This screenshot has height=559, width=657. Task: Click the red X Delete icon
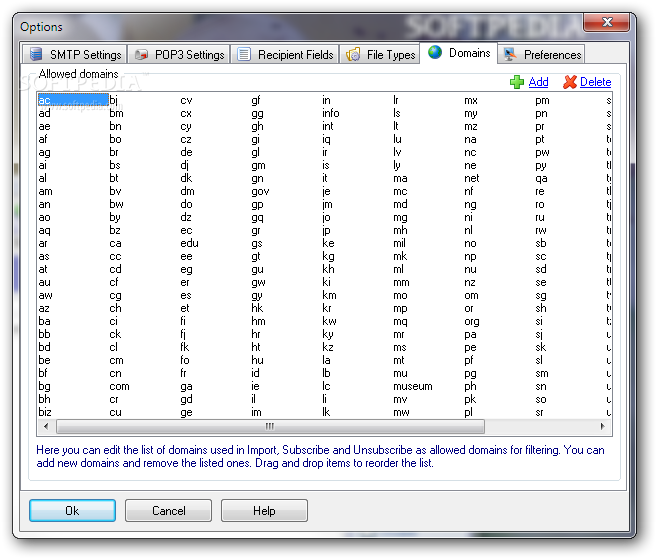(x=570, y=82)
